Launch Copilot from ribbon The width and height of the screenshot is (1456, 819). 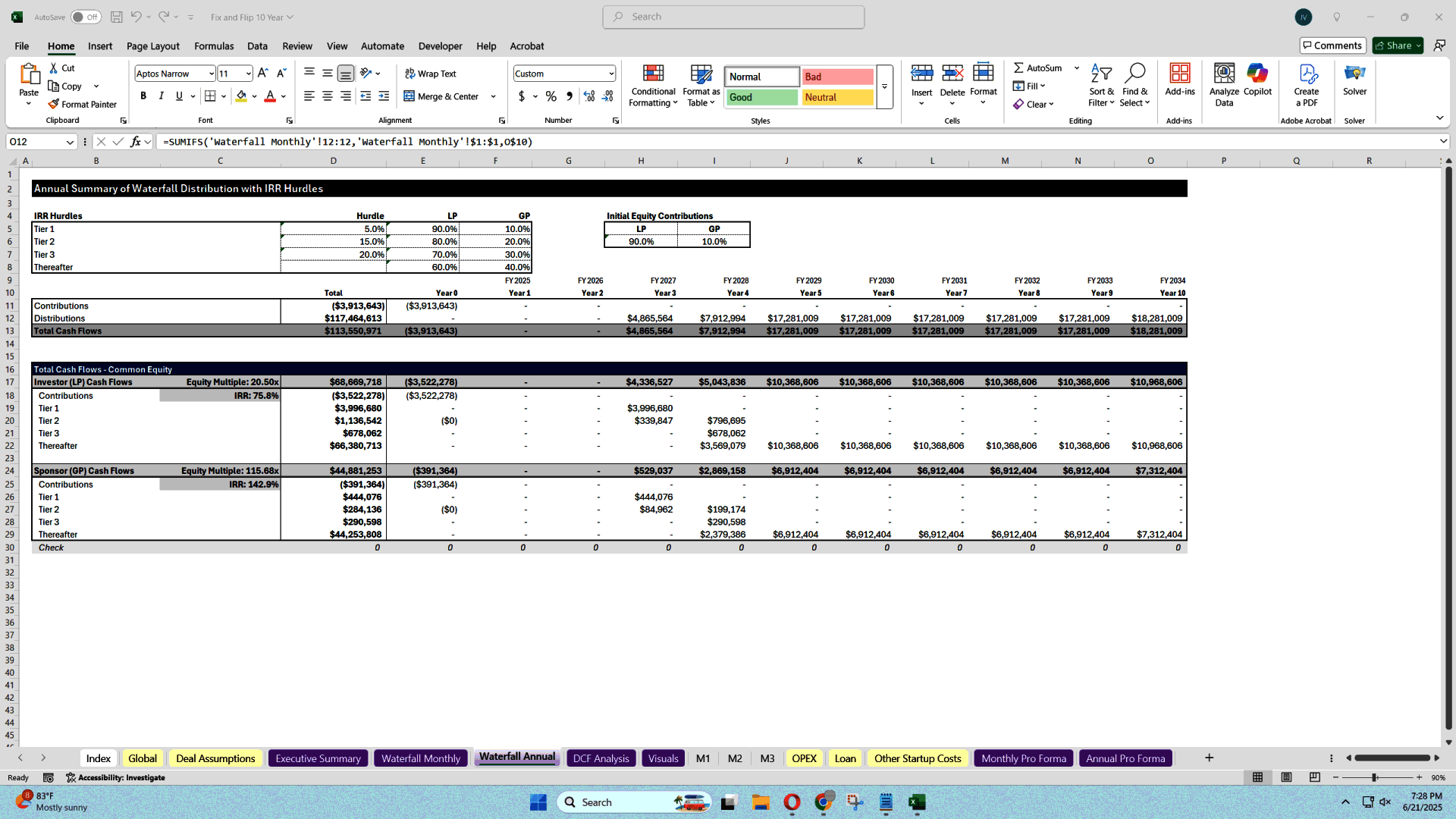[1257, 80]
